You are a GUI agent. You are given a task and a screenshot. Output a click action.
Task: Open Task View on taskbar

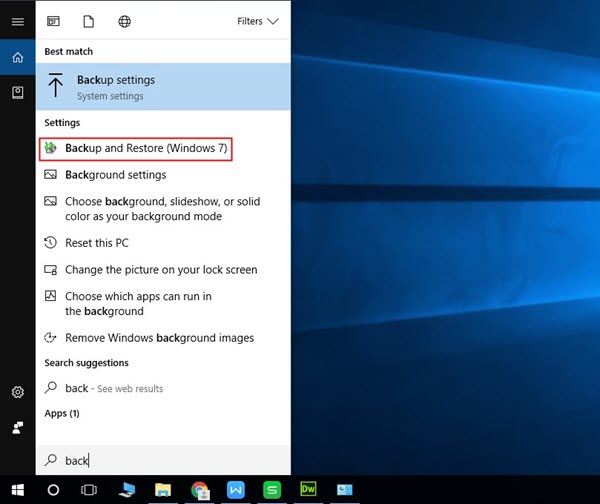[89, 490]
